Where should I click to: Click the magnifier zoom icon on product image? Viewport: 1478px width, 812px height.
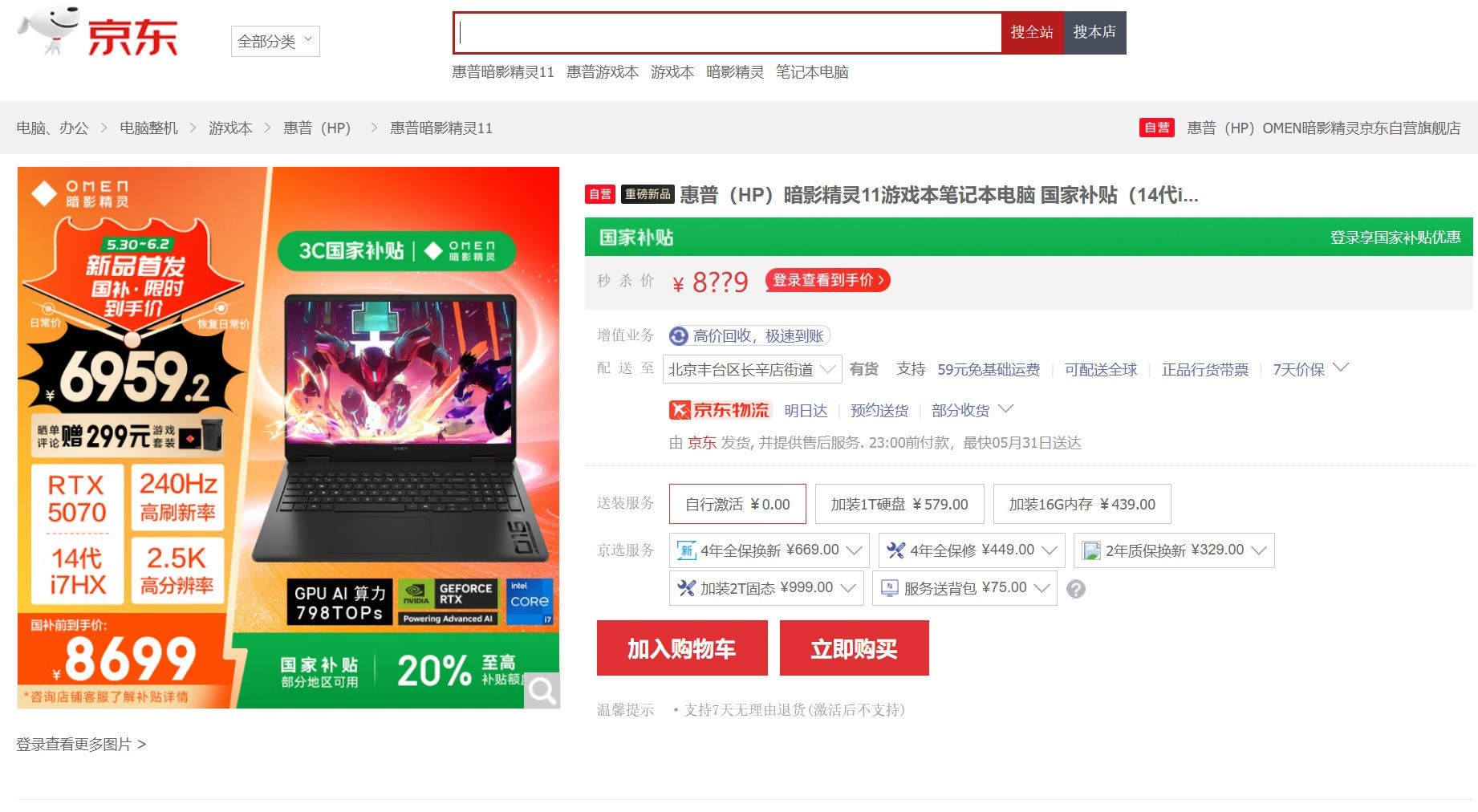coord(542,691)
